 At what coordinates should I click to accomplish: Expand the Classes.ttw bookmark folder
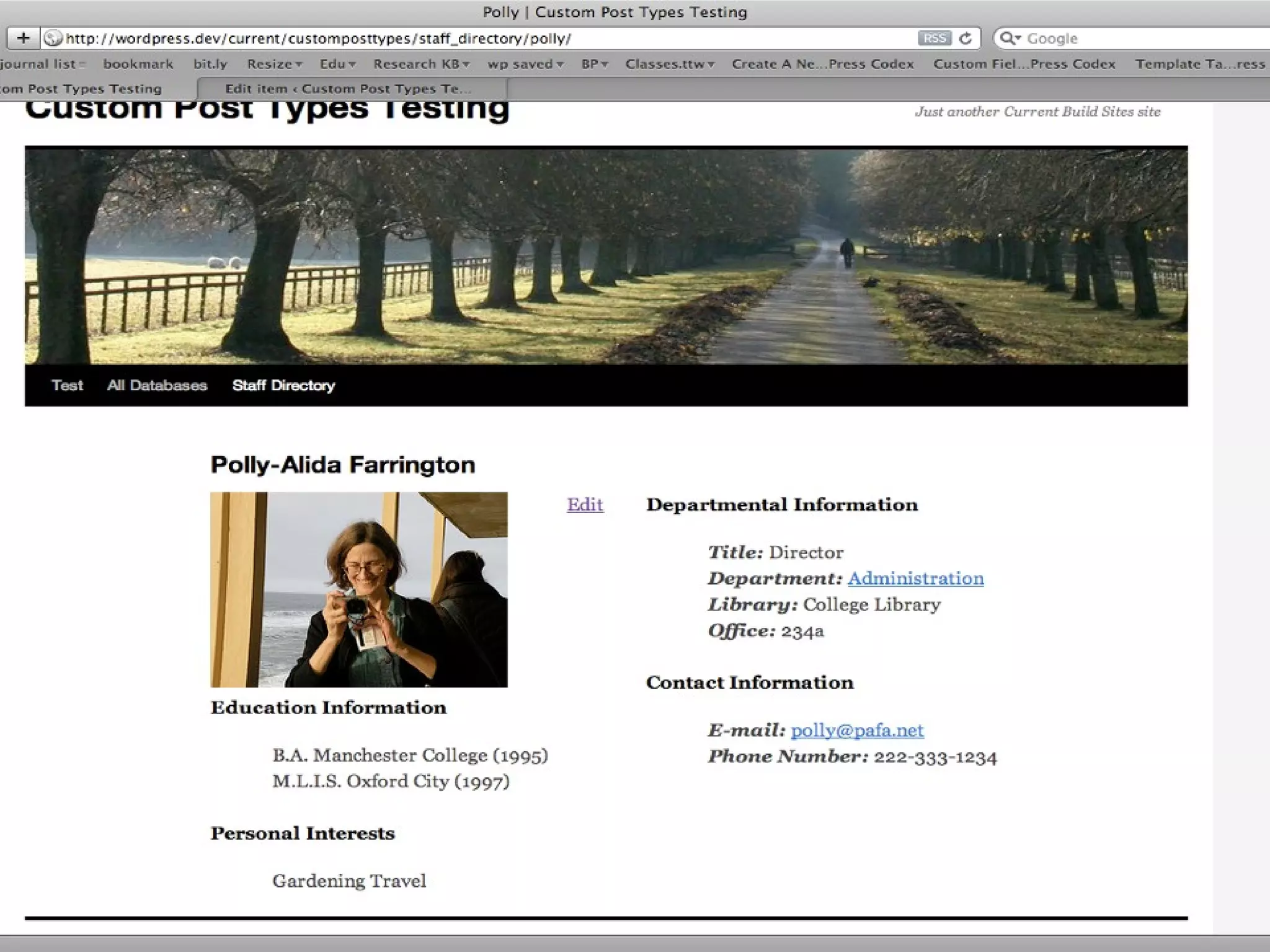point(669,64)
